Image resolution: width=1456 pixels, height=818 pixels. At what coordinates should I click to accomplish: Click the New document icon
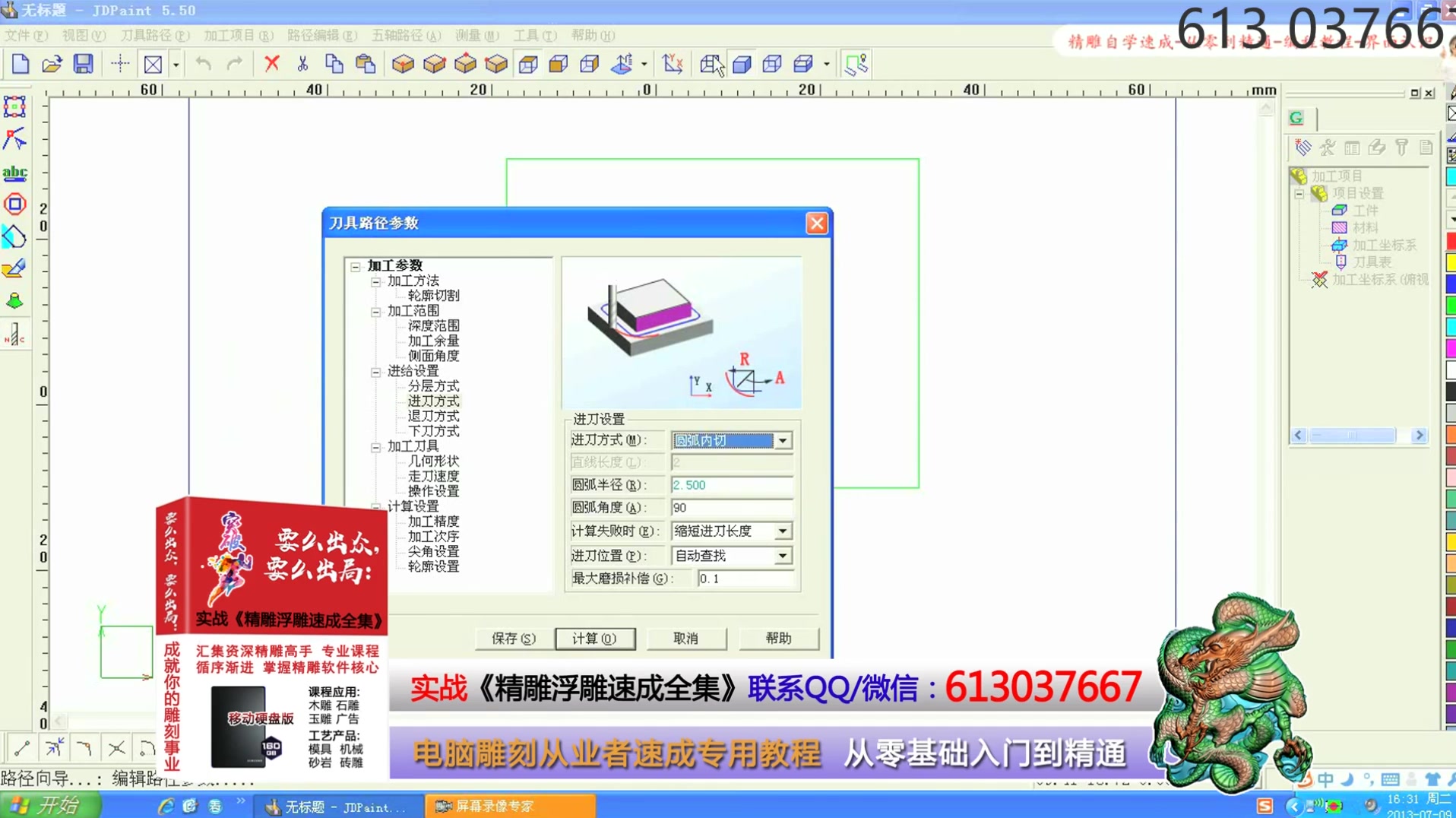(x=20, y=64)
